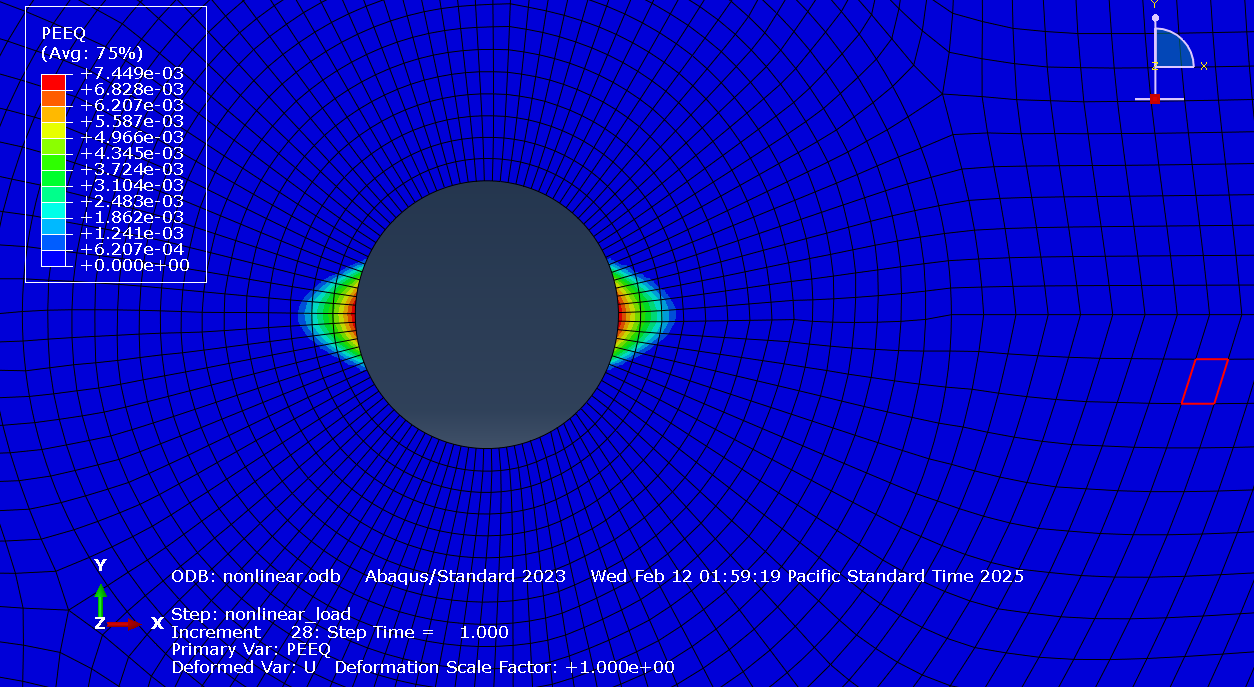Click the red origin marker of the compass
1254x687 pixels.
(1155, 99)
